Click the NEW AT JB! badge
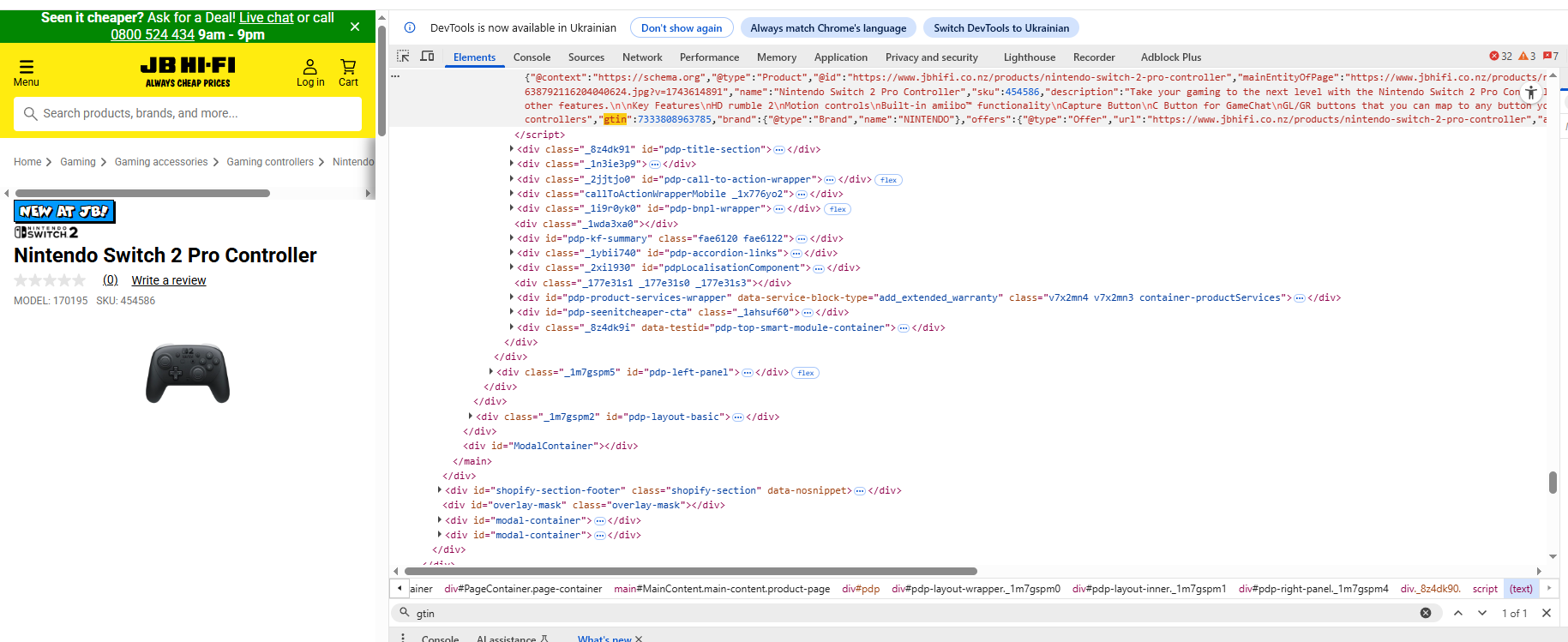Screen dimensions: 1568x642 click(64, 211)
